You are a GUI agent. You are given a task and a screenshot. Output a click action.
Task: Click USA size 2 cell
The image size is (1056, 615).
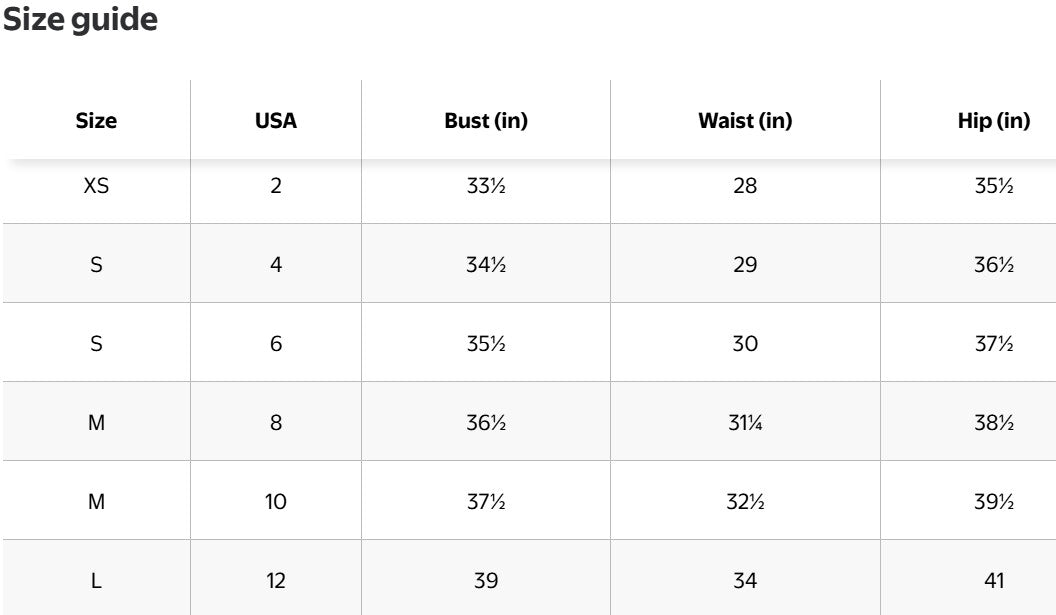click(276, 185)
